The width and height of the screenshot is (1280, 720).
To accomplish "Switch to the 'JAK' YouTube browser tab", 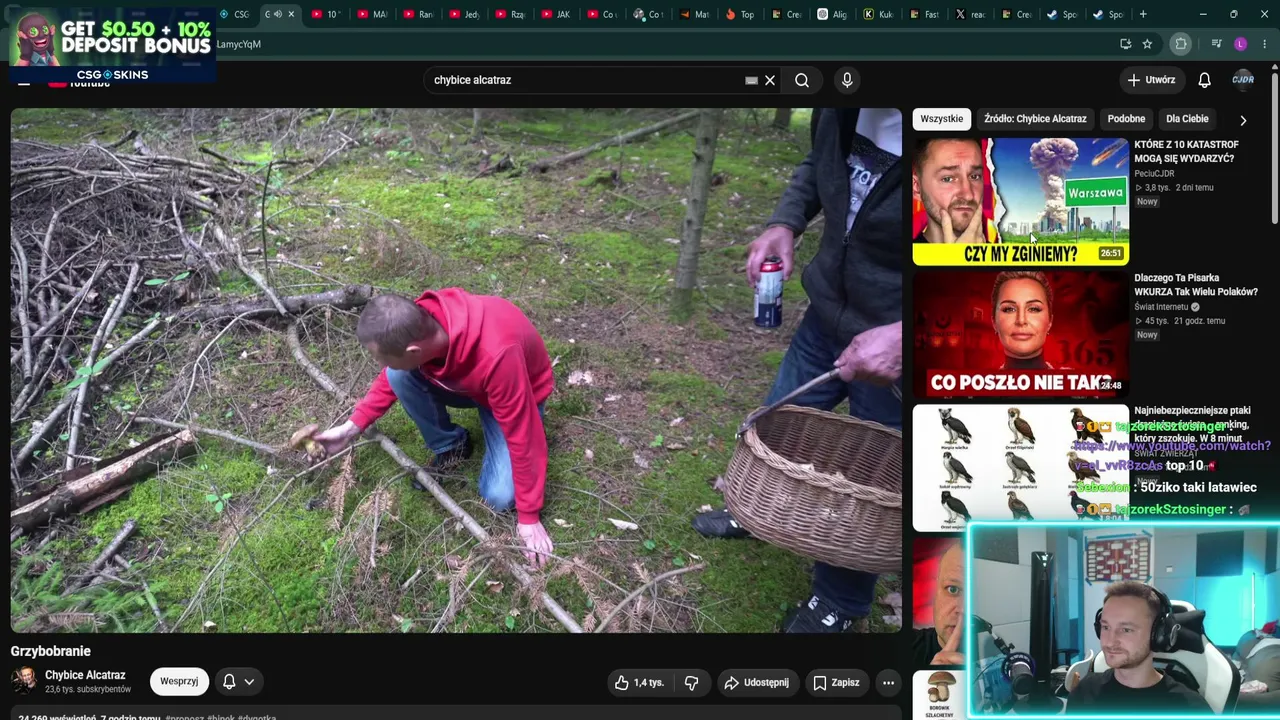I will (x=556, y=14).
